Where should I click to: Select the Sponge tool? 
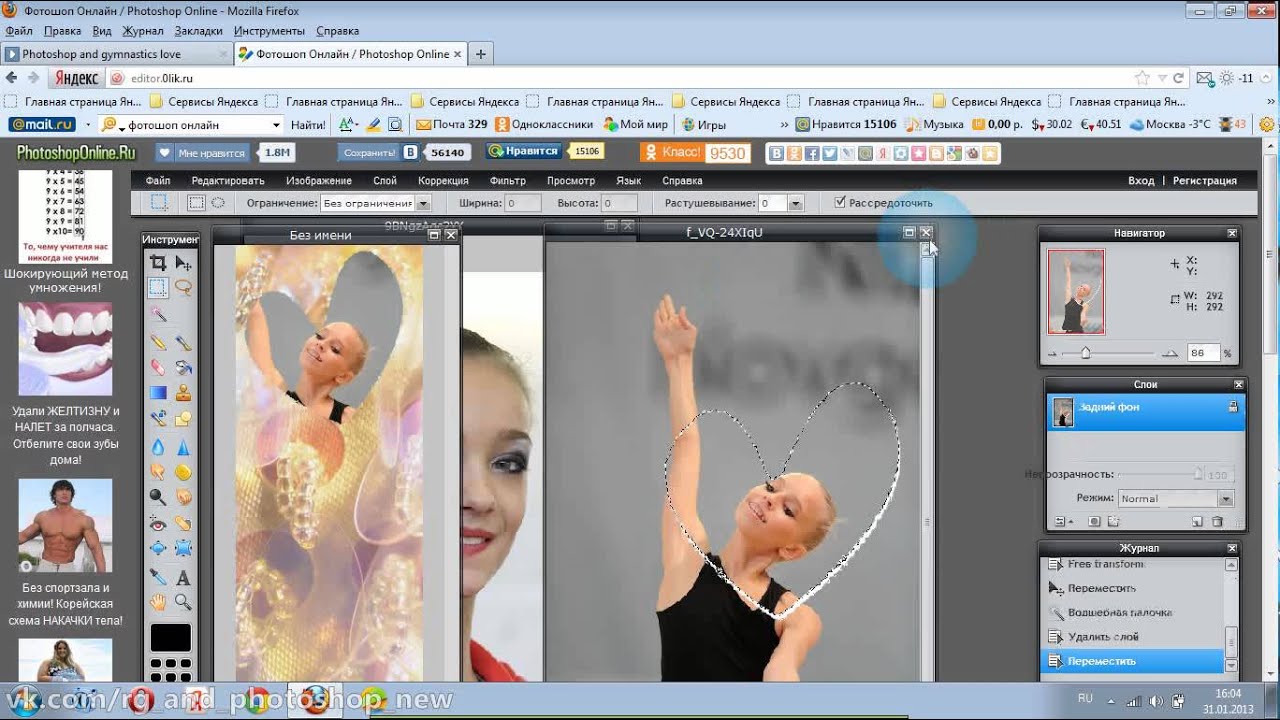(x=183, y=471)
